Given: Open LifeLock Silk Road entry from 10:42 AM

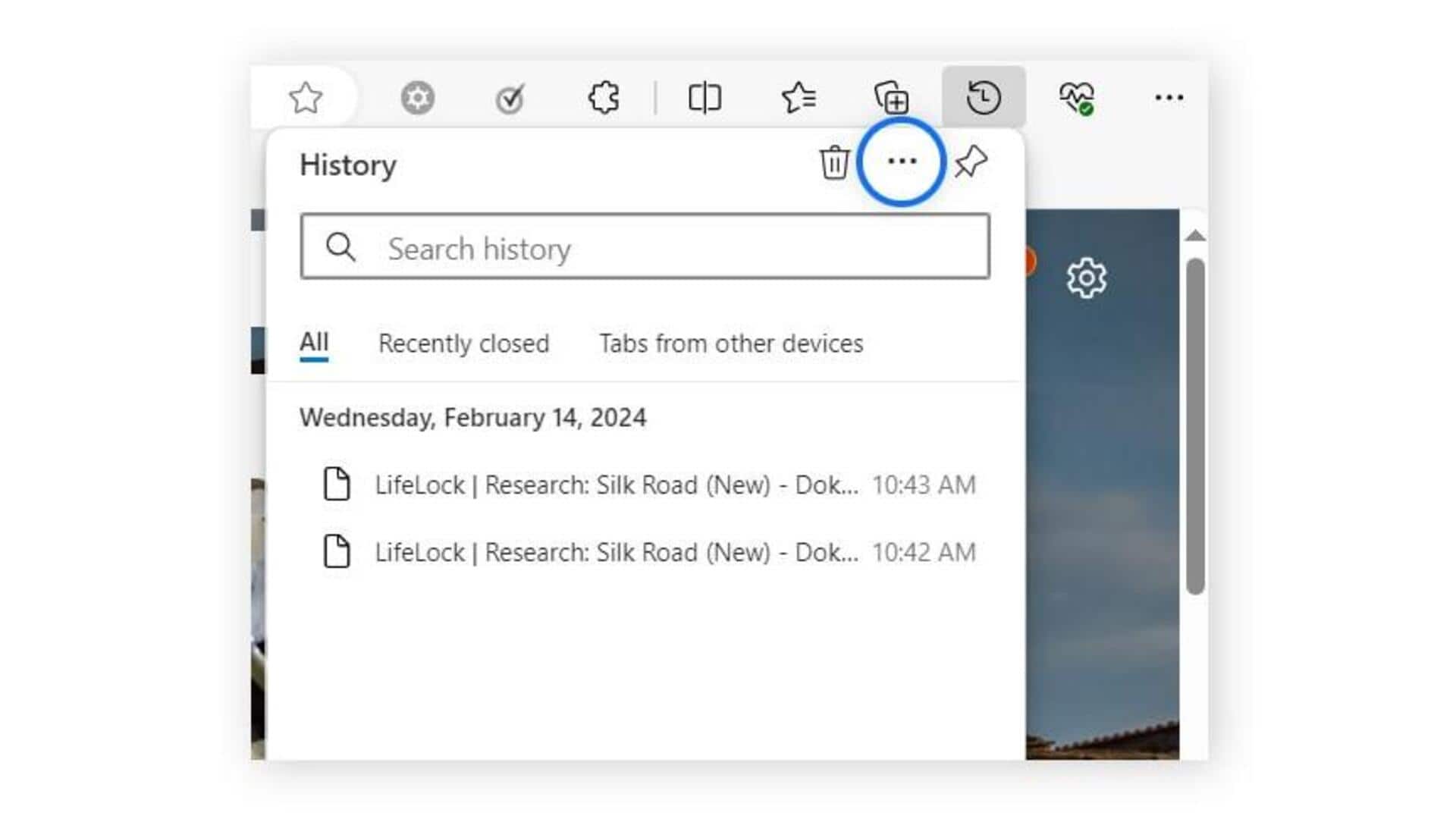Looking at the screenshot, I should pos(616,552).
